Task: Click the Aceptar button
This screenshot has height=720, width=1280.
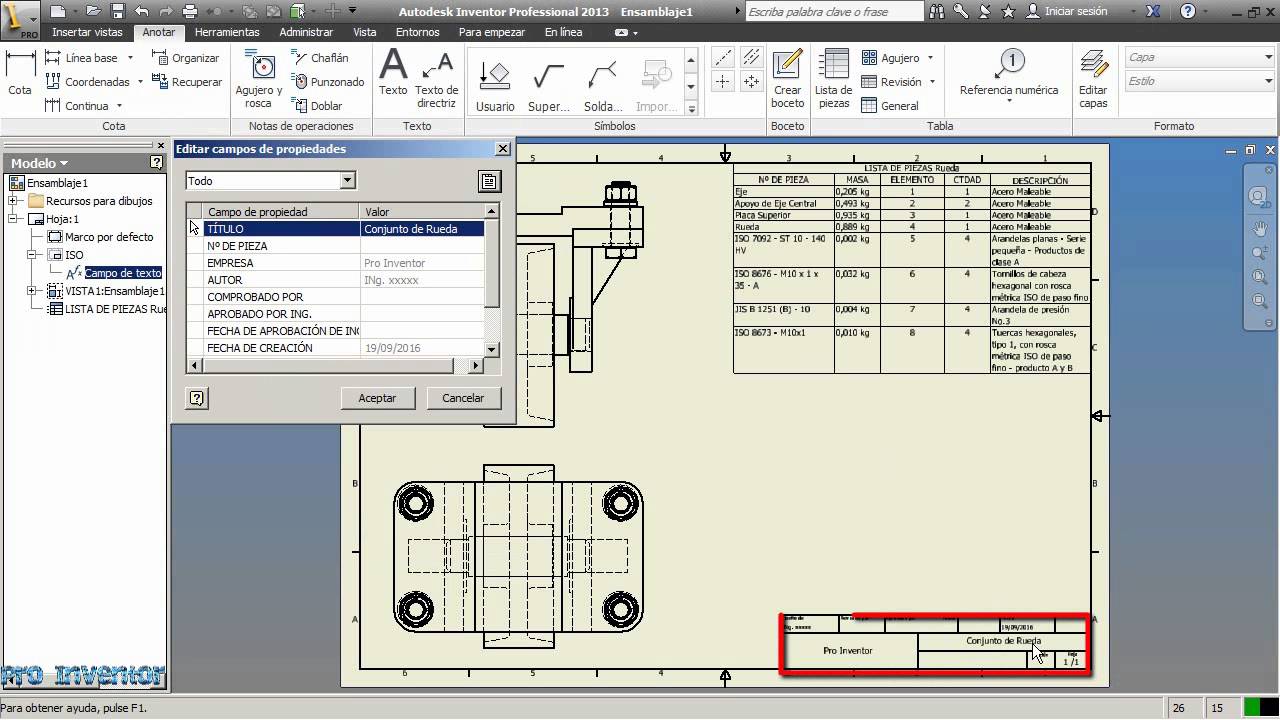Action: coord(377,398)
